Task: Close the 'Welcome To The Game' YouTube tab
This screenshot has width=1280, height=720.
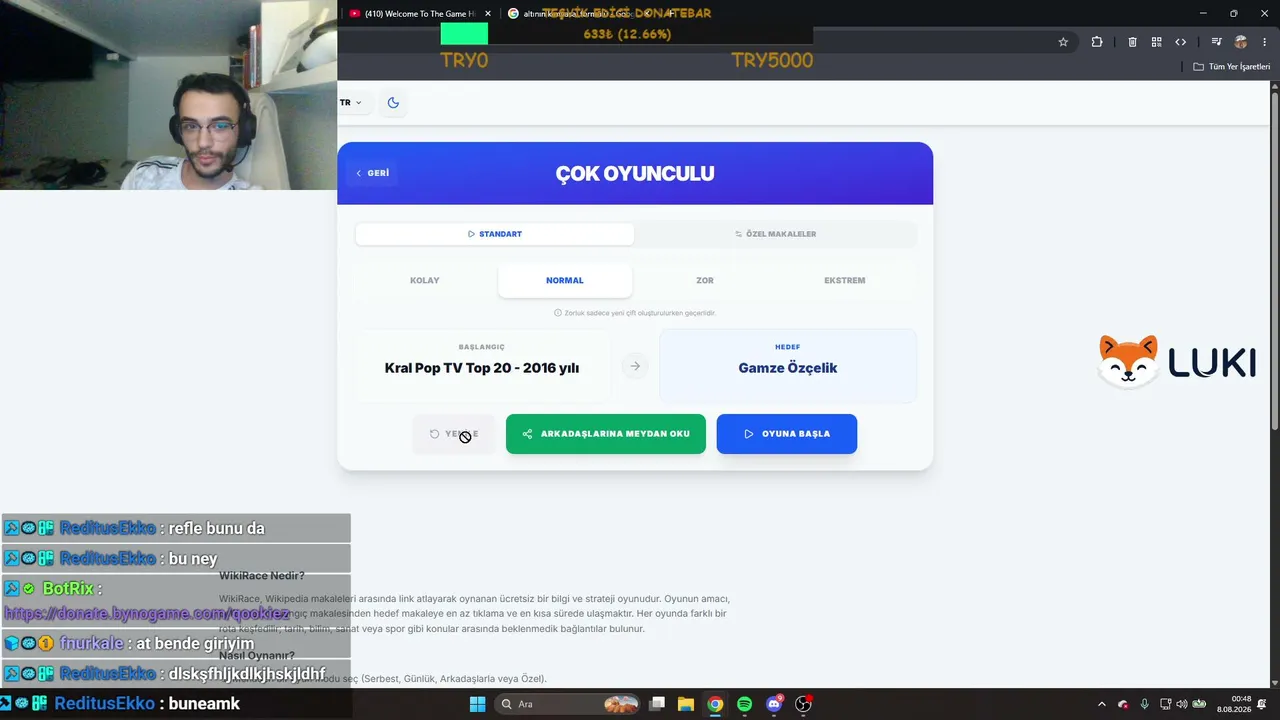Action: 488,14
